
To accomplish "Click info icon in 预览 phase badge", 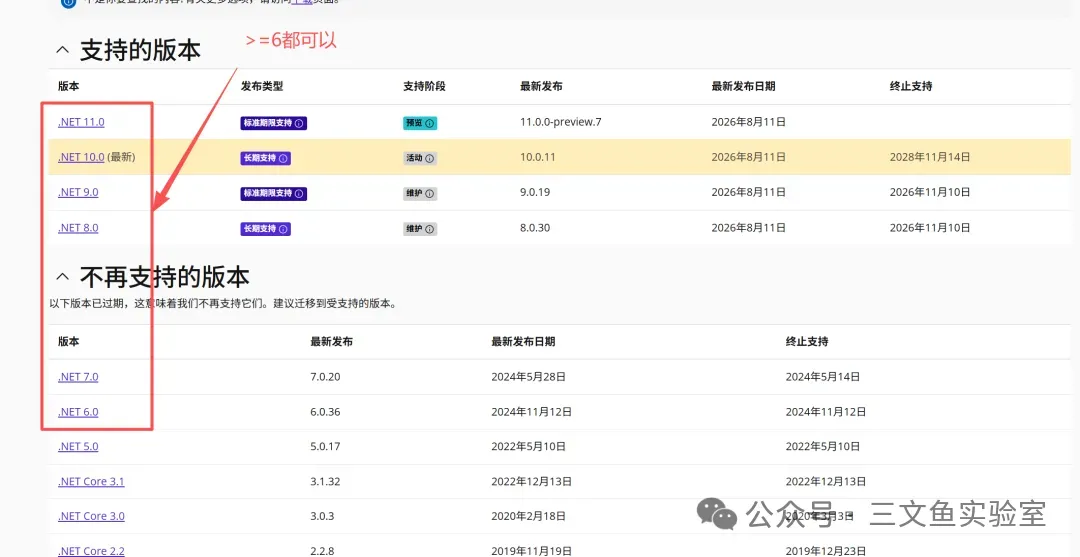I will coord(429,123).
